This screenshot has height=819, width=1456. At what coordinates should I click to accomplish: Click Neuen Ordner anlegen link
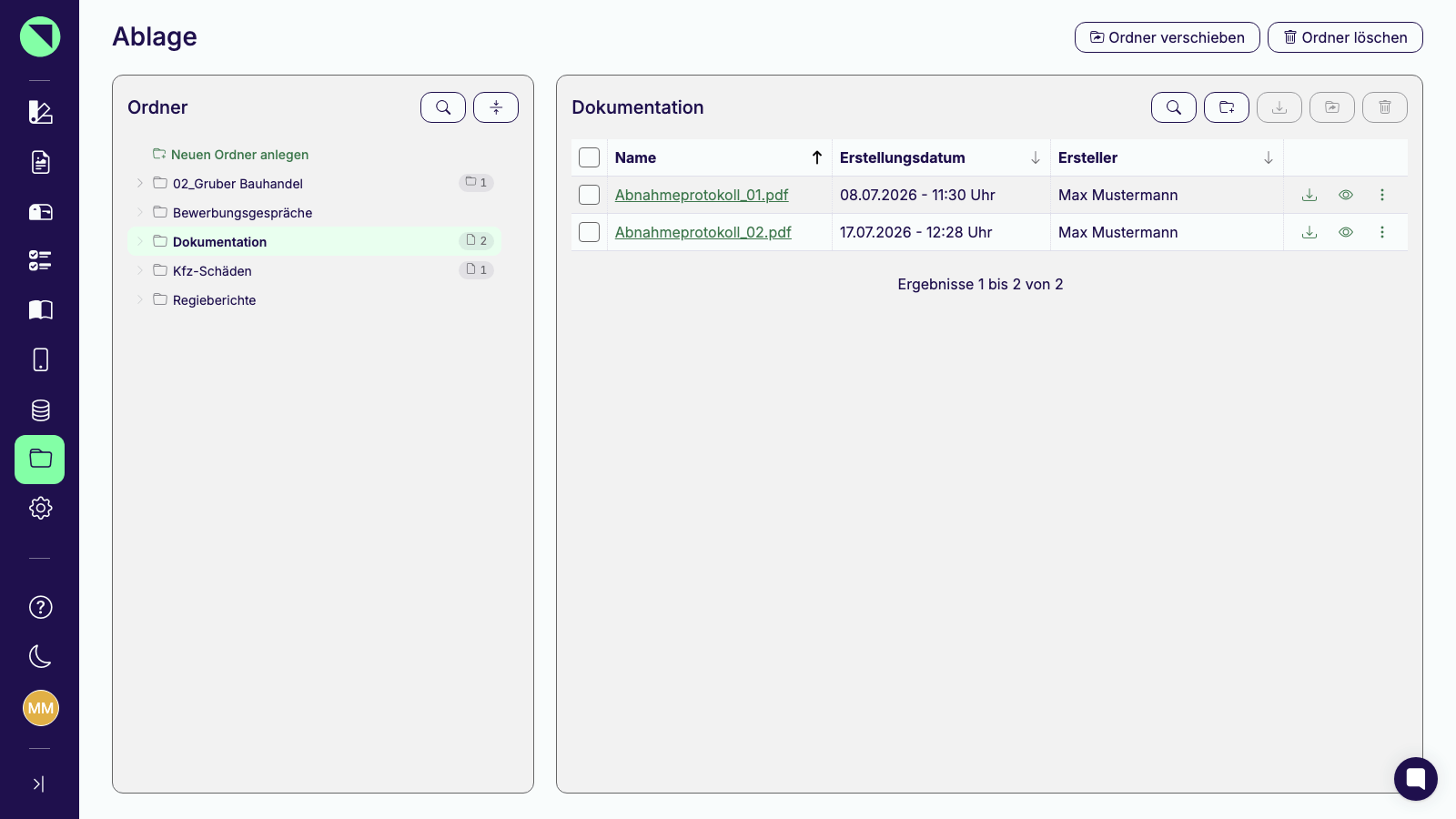pyautogui.click(x=231, y=155)
